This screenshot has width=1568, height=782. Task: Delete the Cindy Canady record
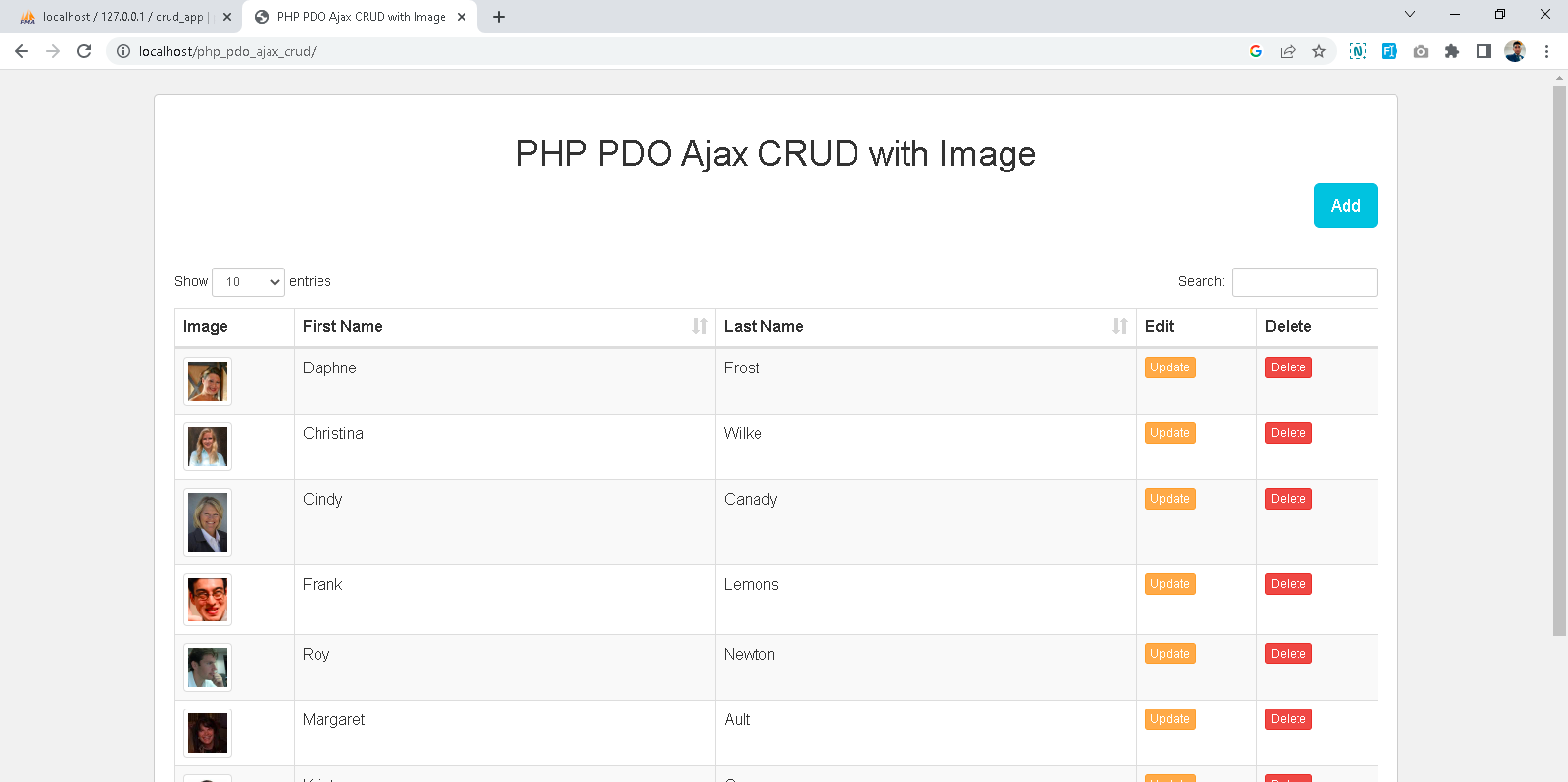[1289, 499]
